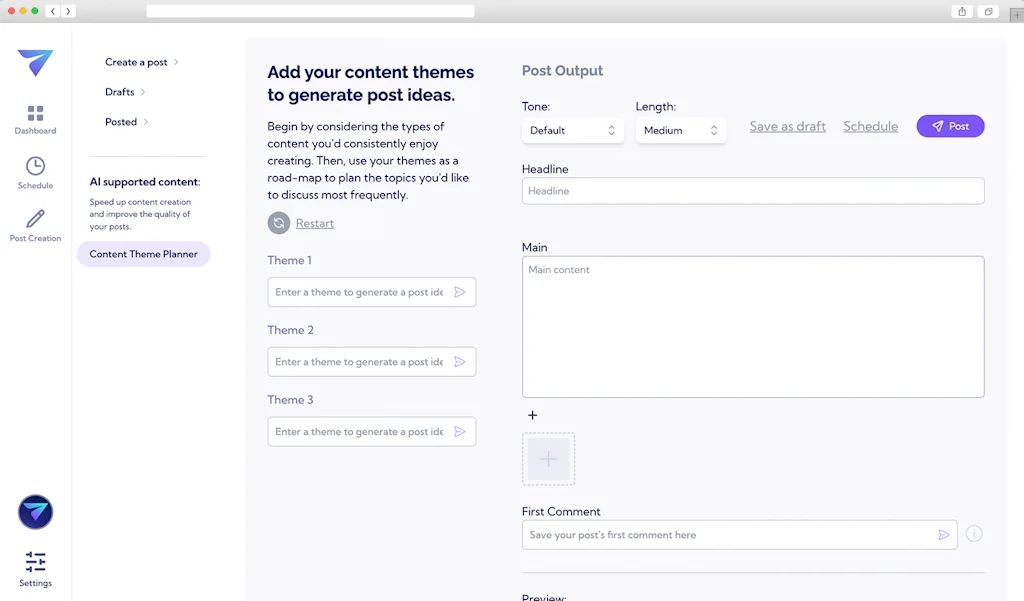This screenshot has width=1024, height=601.
Task: Open the Tone dropdown
Action: 572,130
